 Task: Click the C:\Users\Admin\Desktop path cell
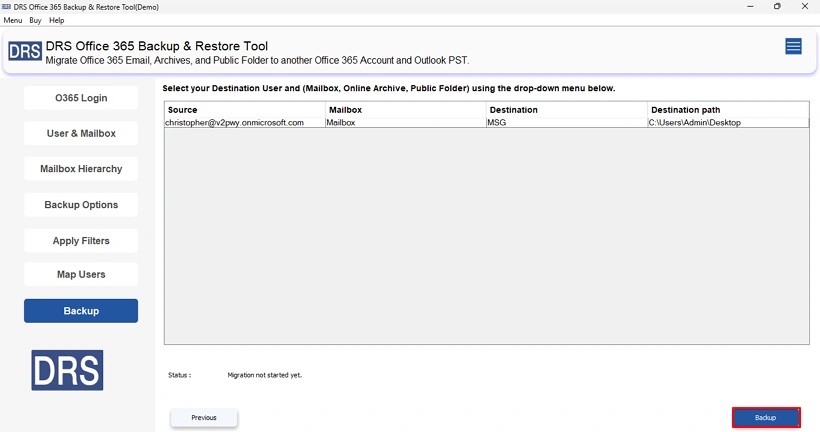click(x=728, y=122)
